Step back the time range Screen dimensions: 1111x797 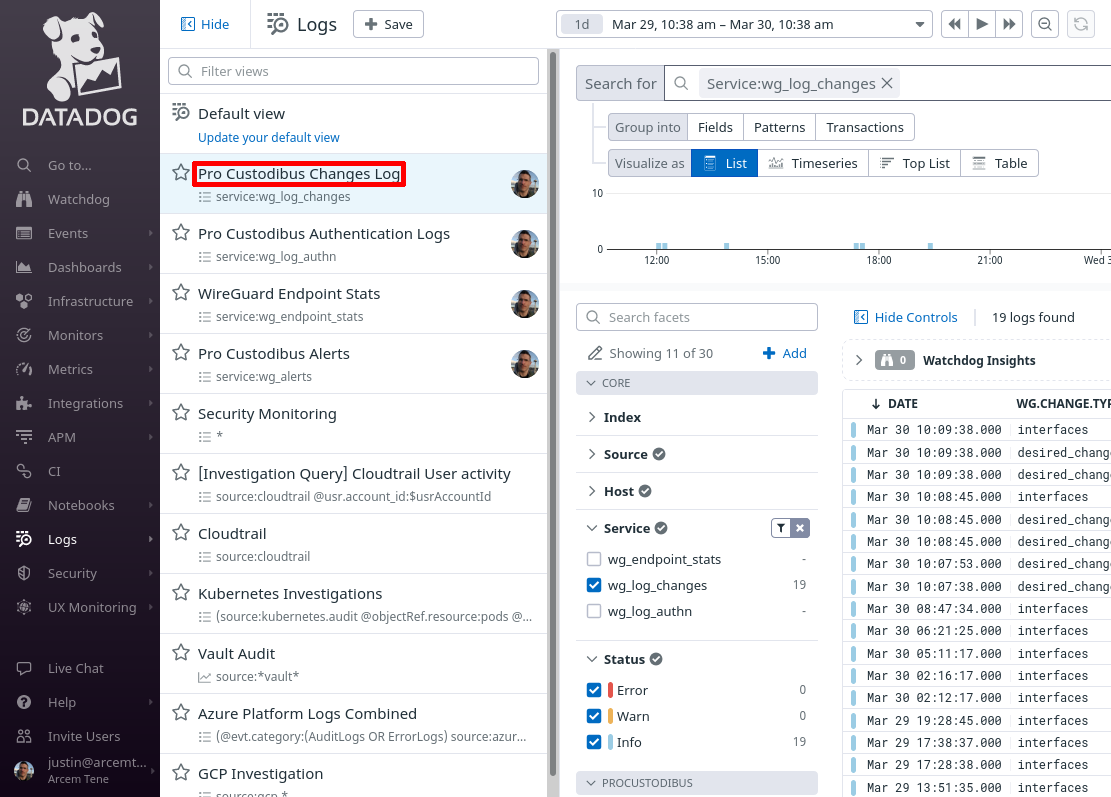954,24
